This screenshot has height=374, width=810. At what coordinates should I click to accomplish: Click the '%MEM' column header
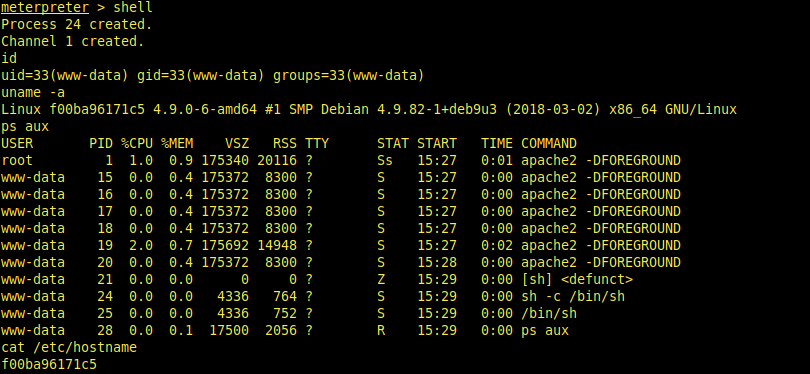point(177,143)
